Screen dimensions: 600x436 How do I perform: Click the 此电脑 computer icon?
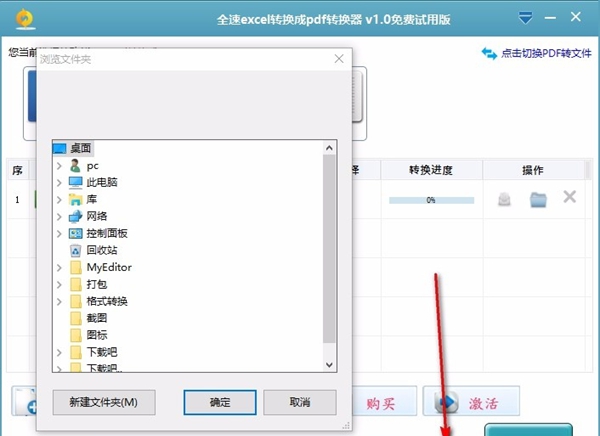75,183
